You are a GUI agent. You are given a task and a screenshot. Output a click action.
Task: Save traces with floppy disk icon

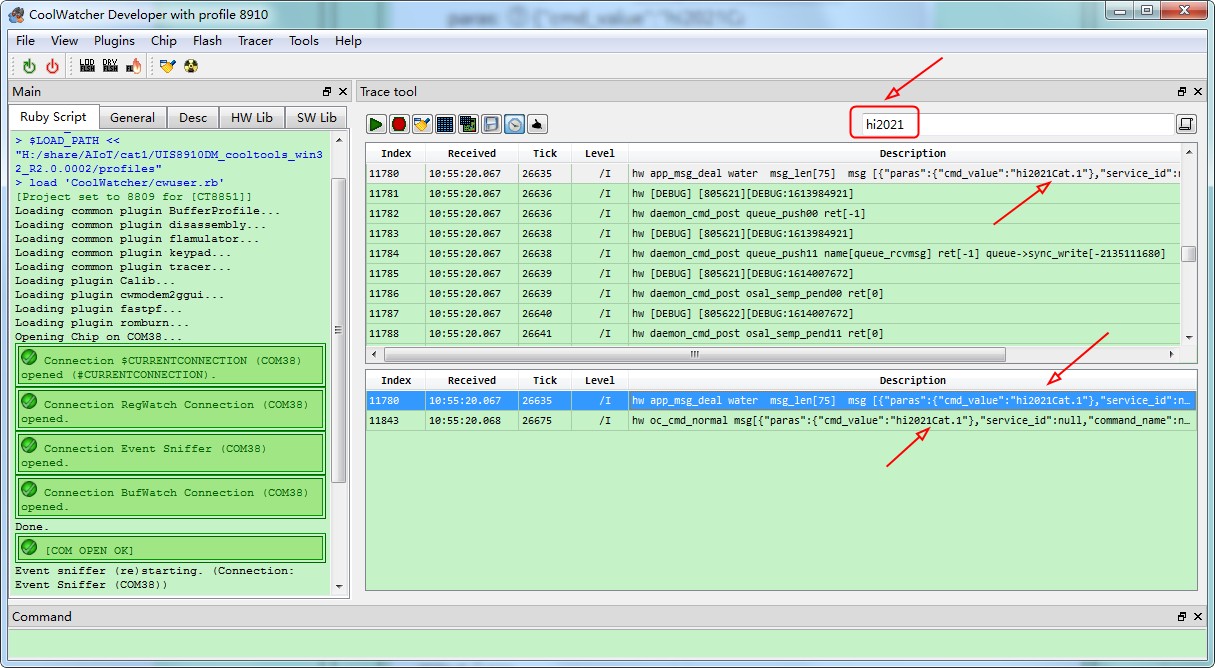pos(491,124)
